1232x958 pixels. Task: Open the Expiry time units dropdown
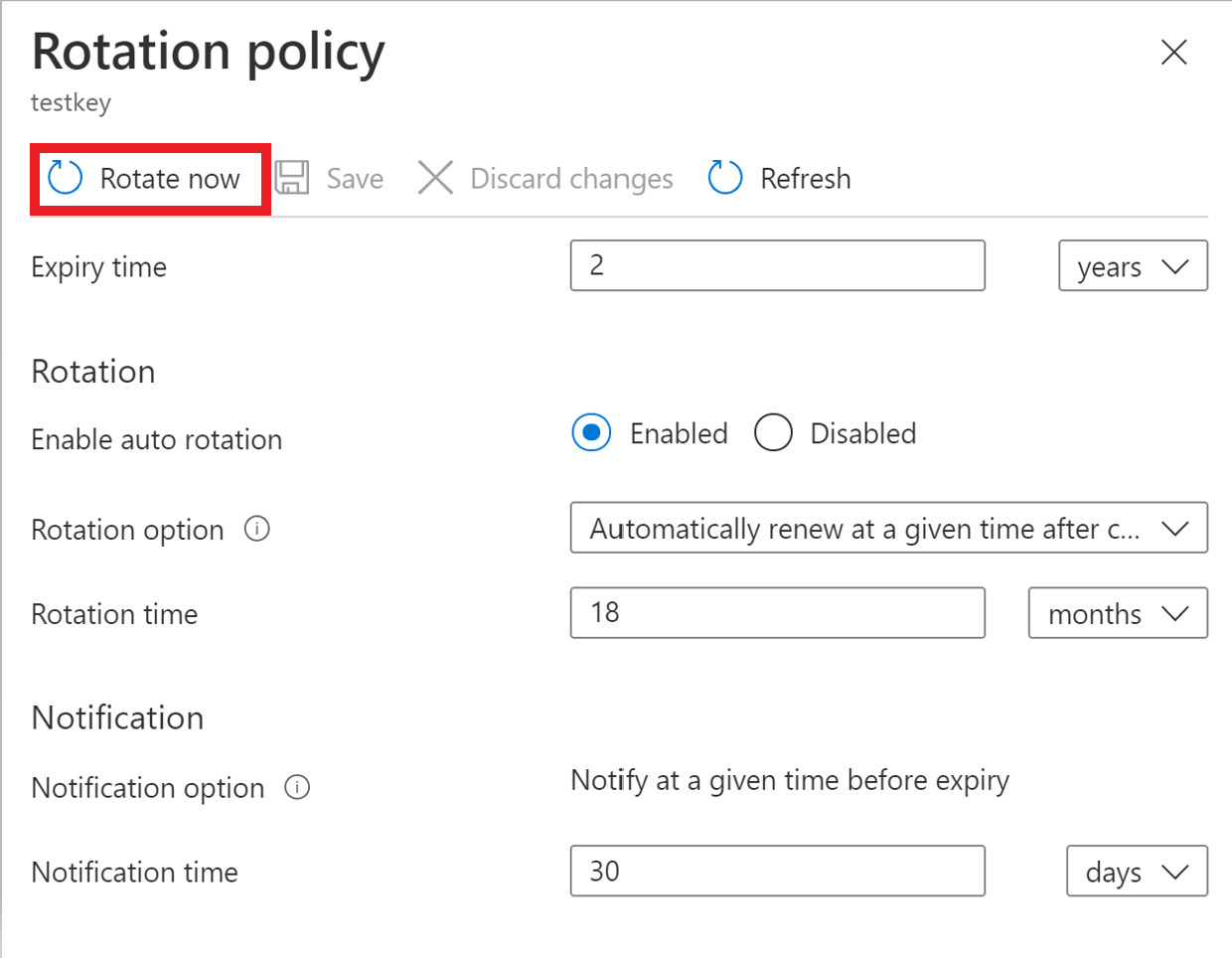1133,265
